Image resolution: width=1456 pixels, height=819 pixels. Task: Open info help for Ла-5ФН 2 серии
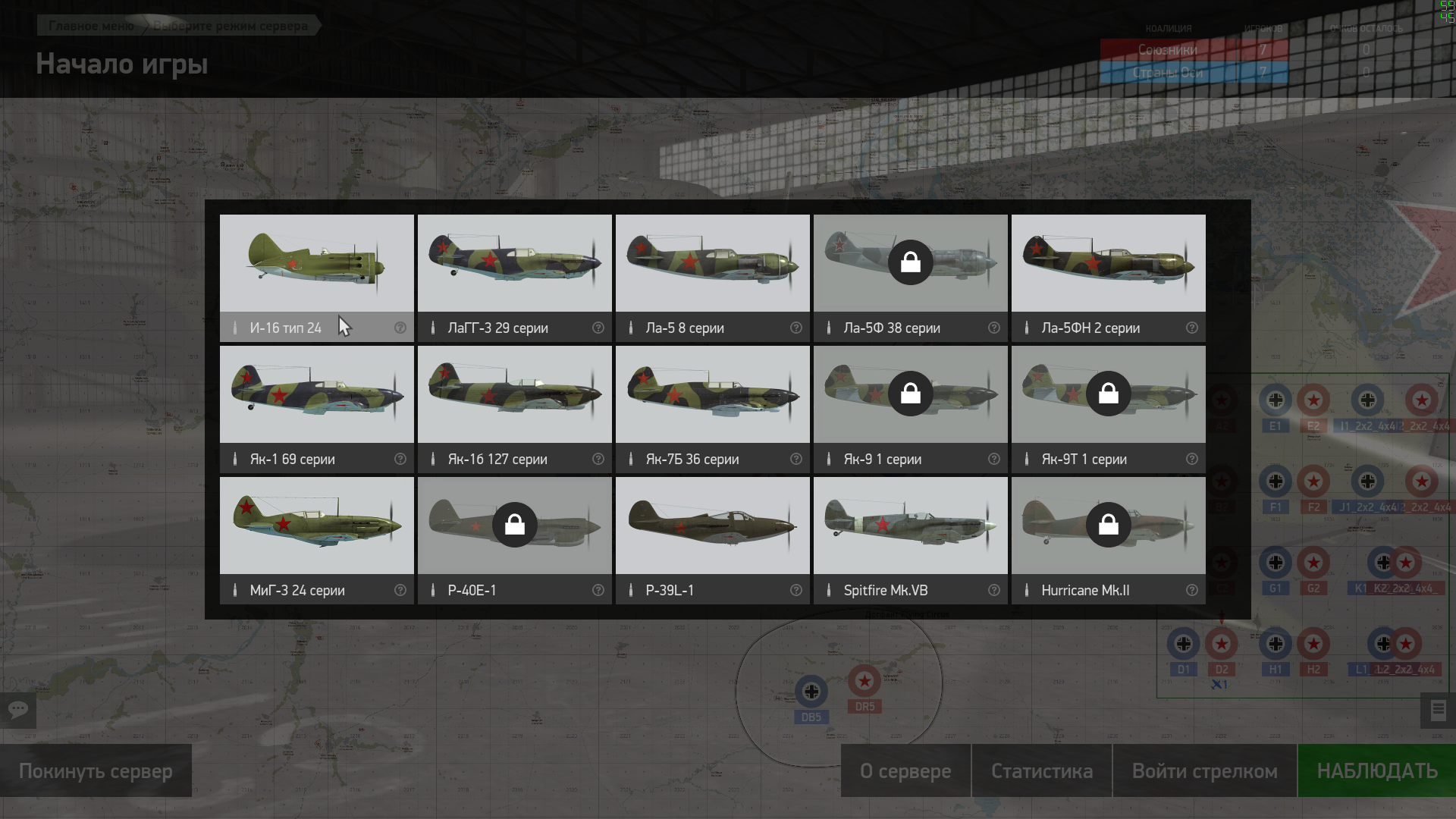click(x=1191, y=328)
